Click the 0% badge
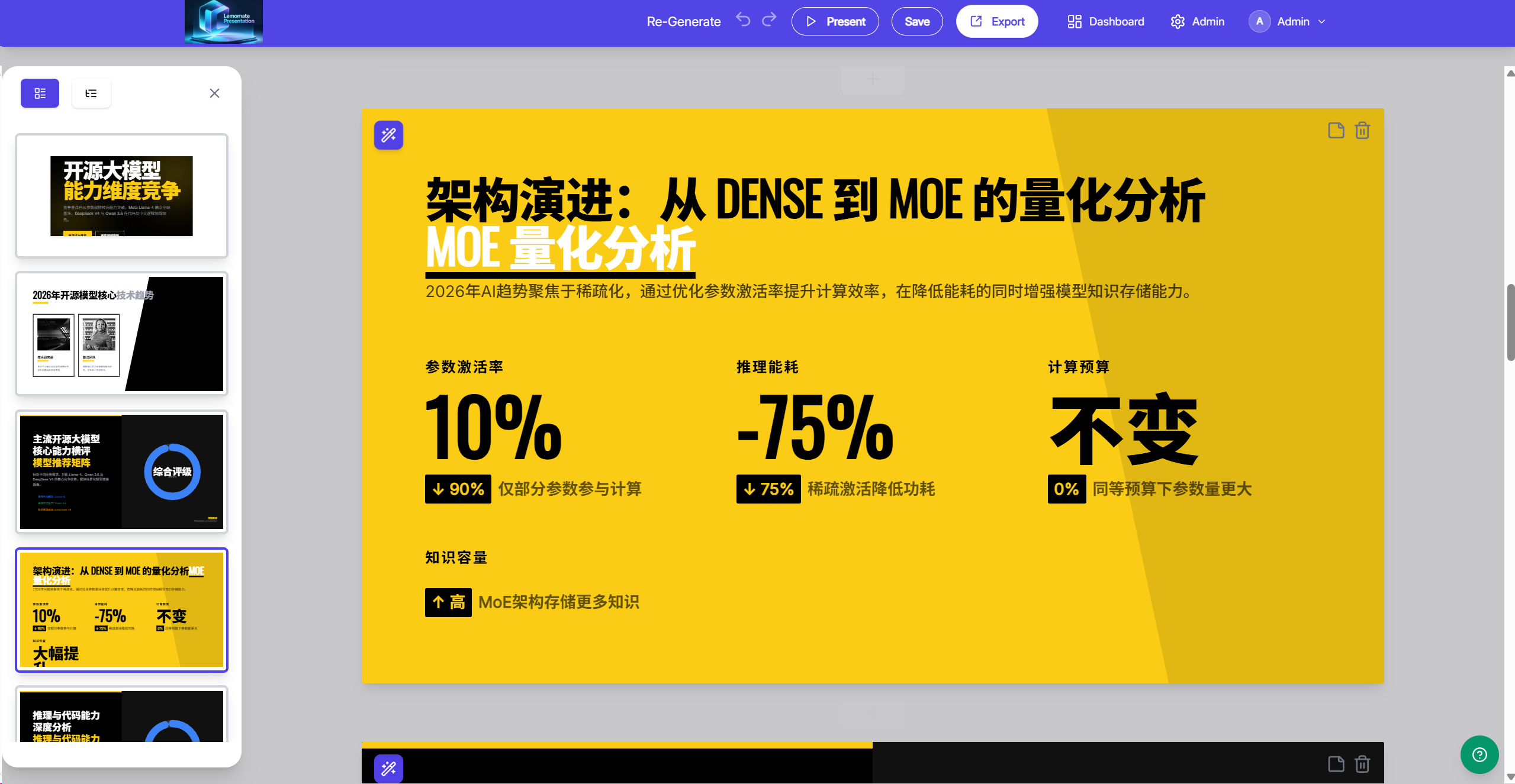Image resolution: width=1515 pixels, height=784 pixels. [x=1067, y=489]
